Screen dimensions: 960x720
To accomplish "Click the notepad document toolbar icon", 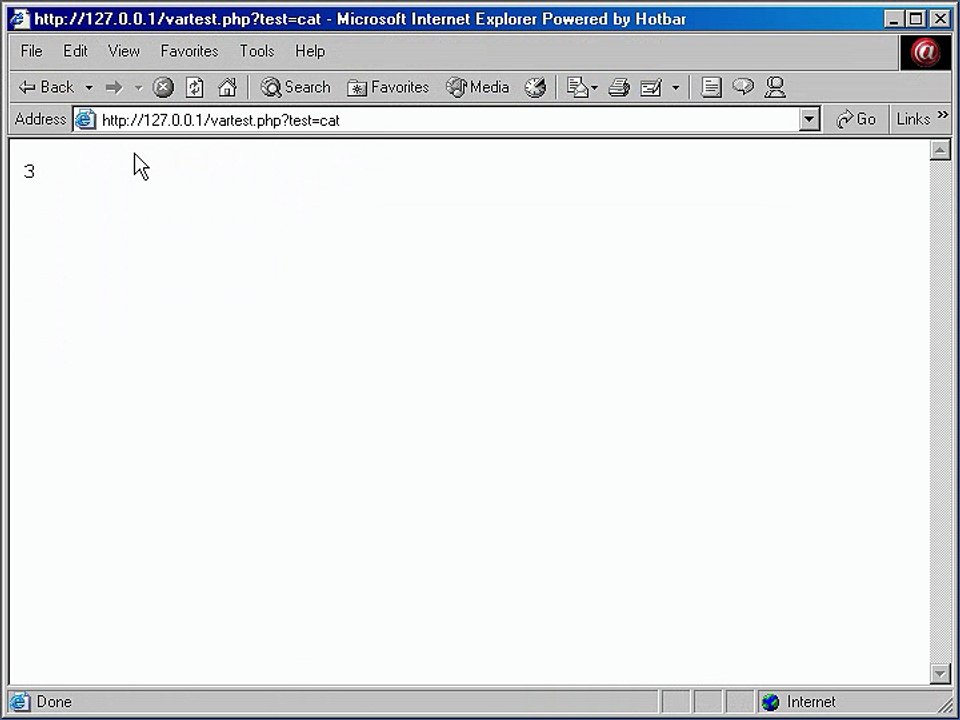I will click(x=711, y=88).
